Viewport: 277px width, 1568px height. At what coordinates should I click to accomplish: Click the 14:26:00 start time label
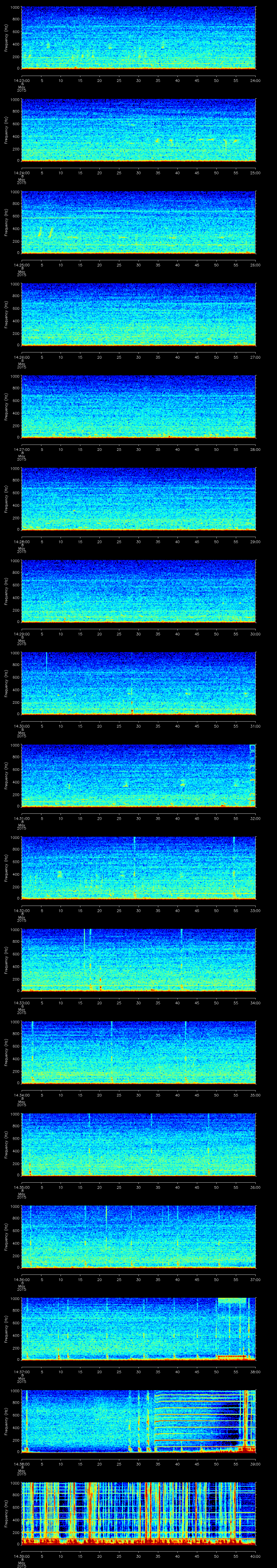21,357
